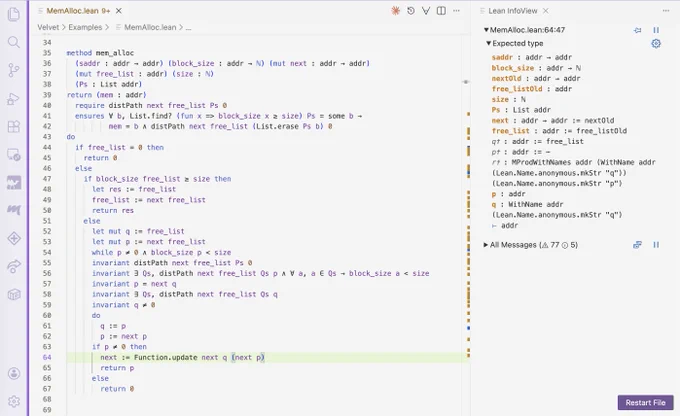
Task: Click 'free_list := next free_list' on line 49
Action: pyautogui.click(x=149, y=200)
